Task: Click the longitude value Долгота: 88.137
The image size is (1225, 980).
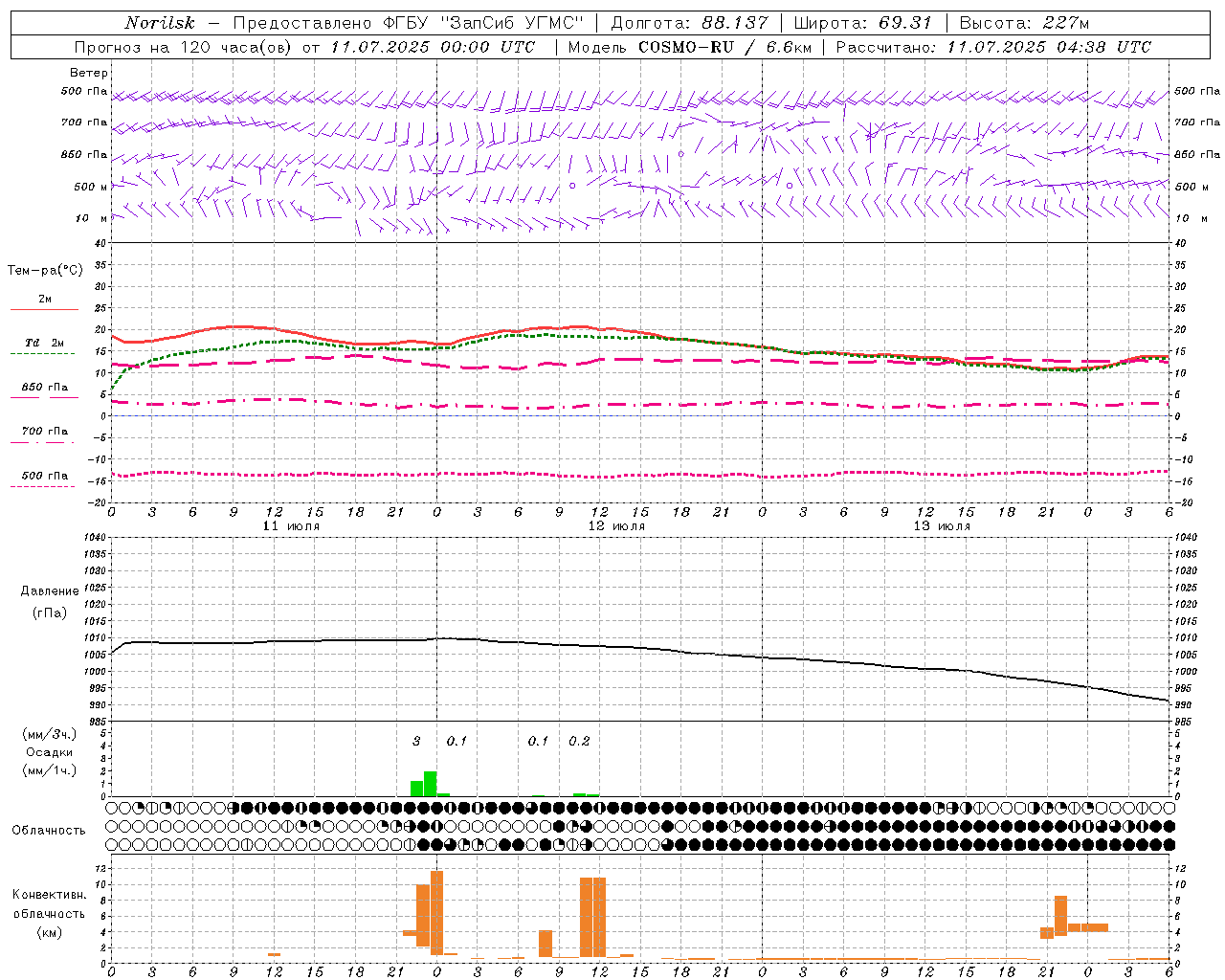Action: (689, 23)
